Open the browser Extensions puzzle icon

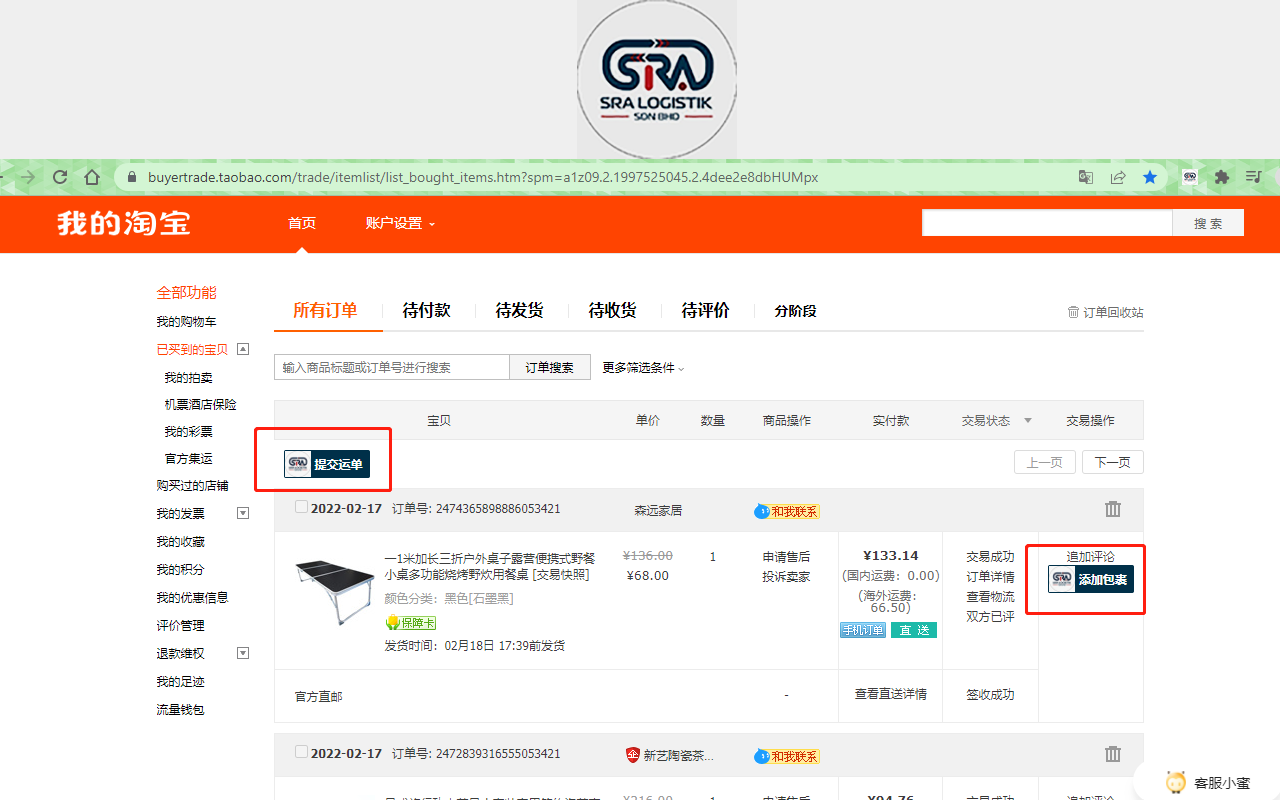pyautogui.click(x=1221, y=177)
